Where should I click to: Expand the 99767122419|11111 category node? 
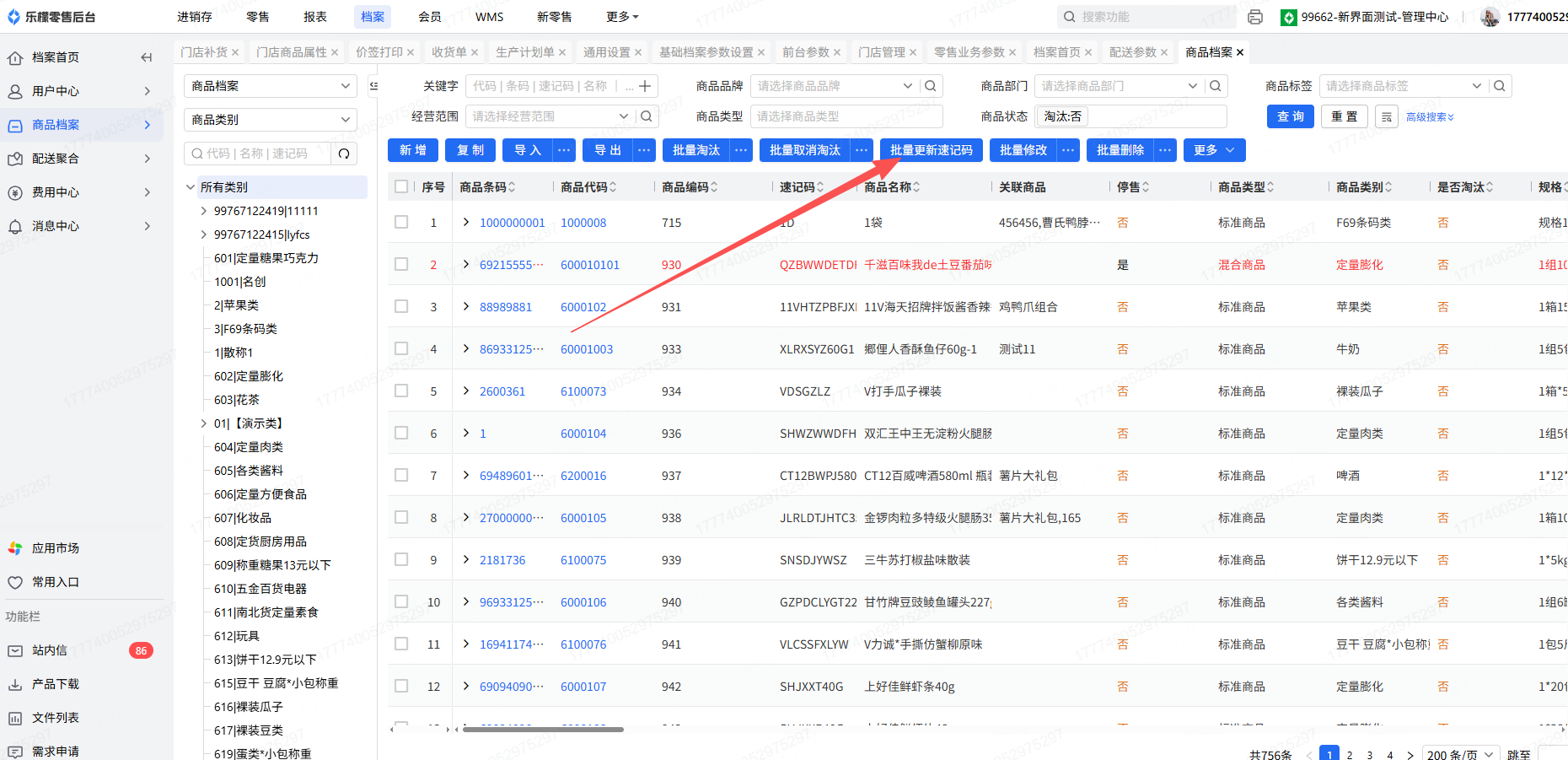coord(203,211)
